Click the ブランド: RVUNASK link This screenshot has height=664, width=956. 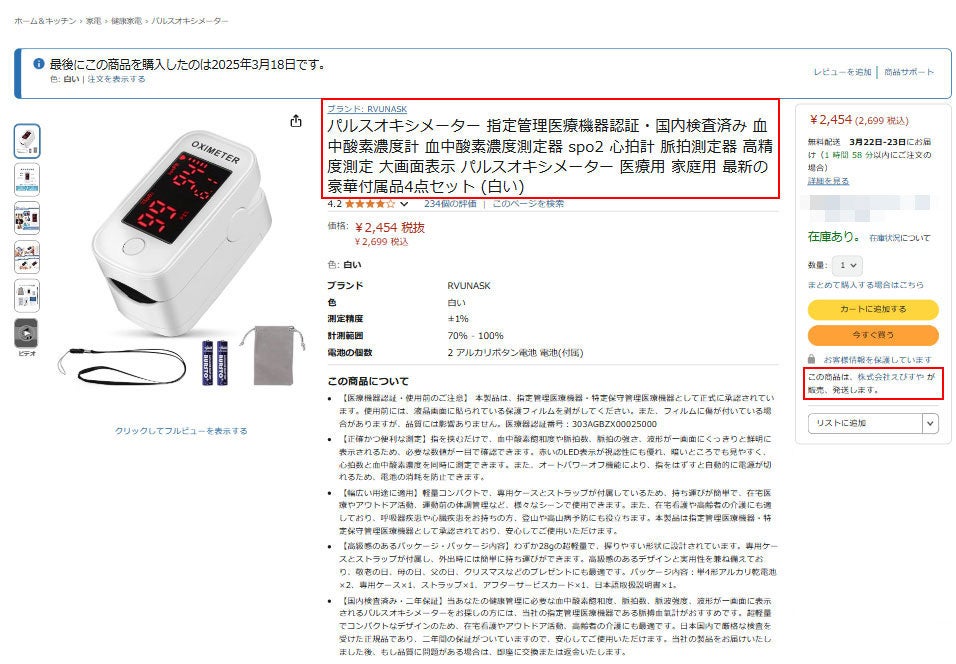(x=367, y=109)
